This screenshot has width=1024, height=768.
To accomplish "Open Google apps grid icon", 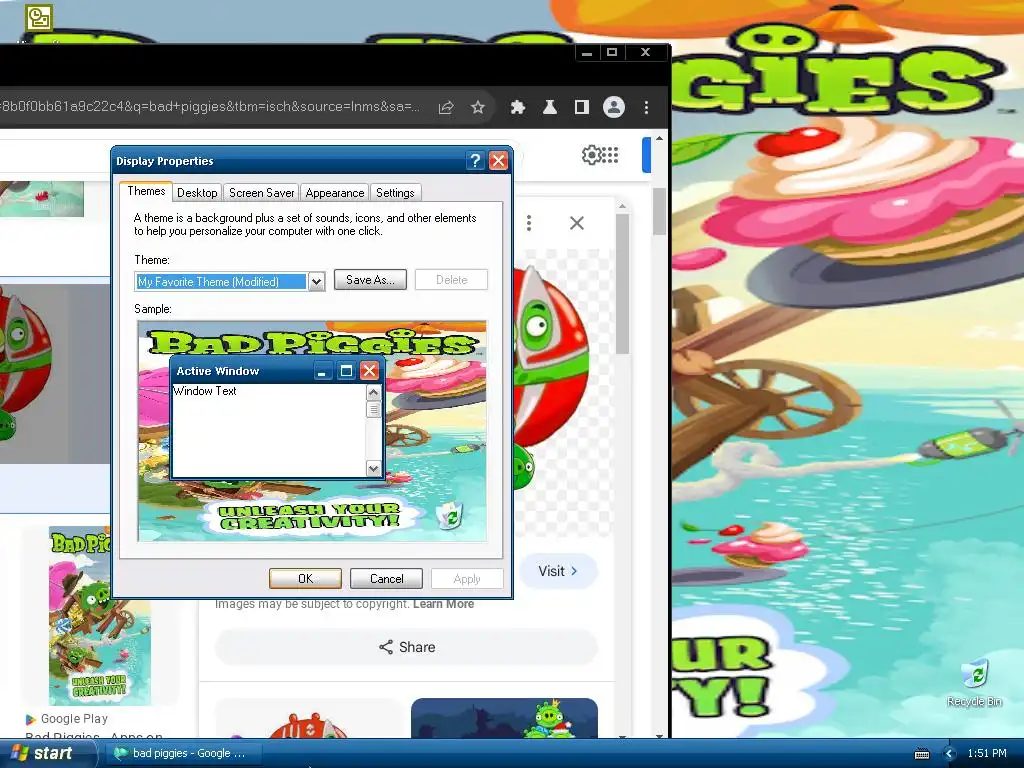I will click(610, 155).
